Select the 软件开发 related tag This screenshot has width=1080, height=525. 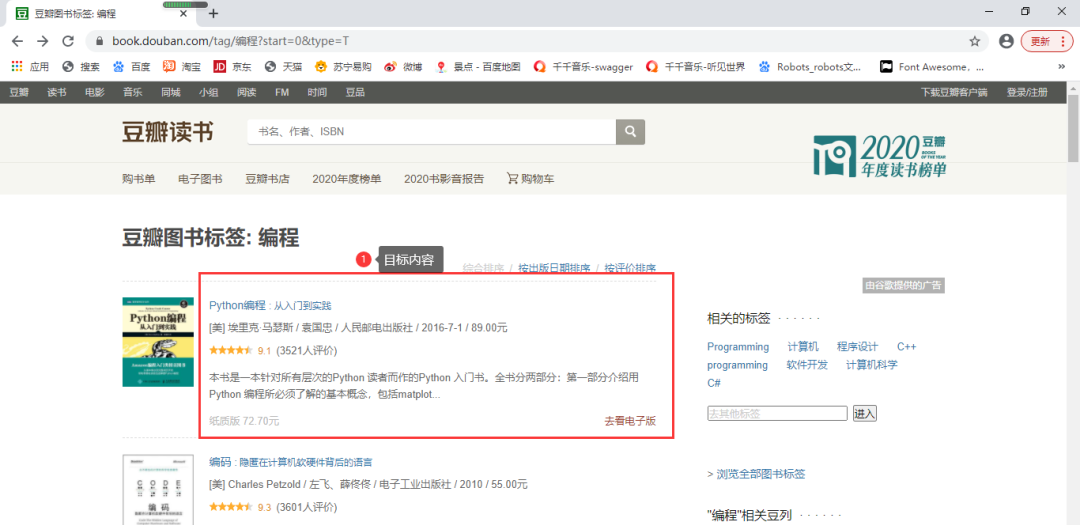807,364
